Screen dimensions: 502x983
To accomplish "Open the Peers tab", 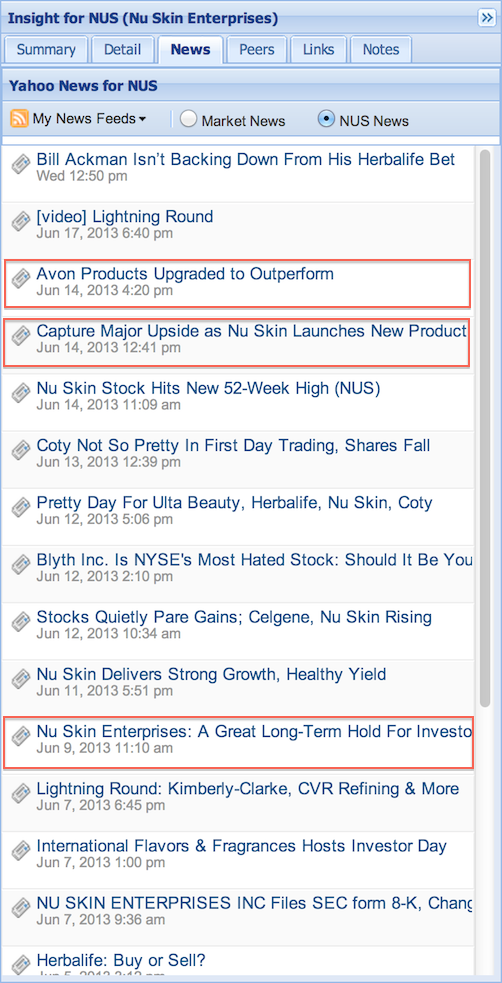I will (x=256, y=50).
